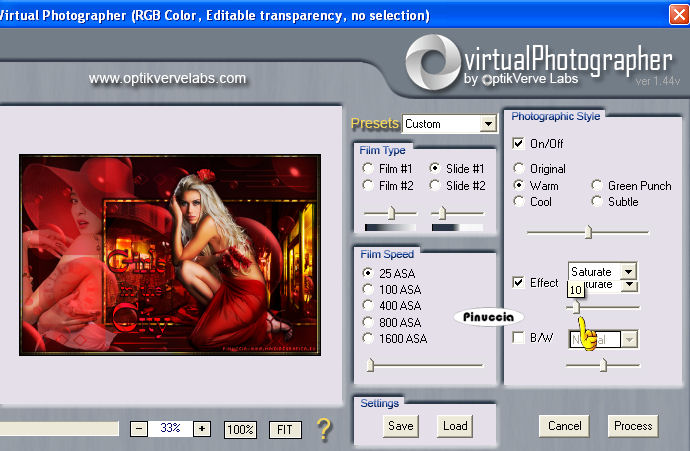Open the B/W tone dropdown arrow
690x451 pixels.
tap(629, 339)
